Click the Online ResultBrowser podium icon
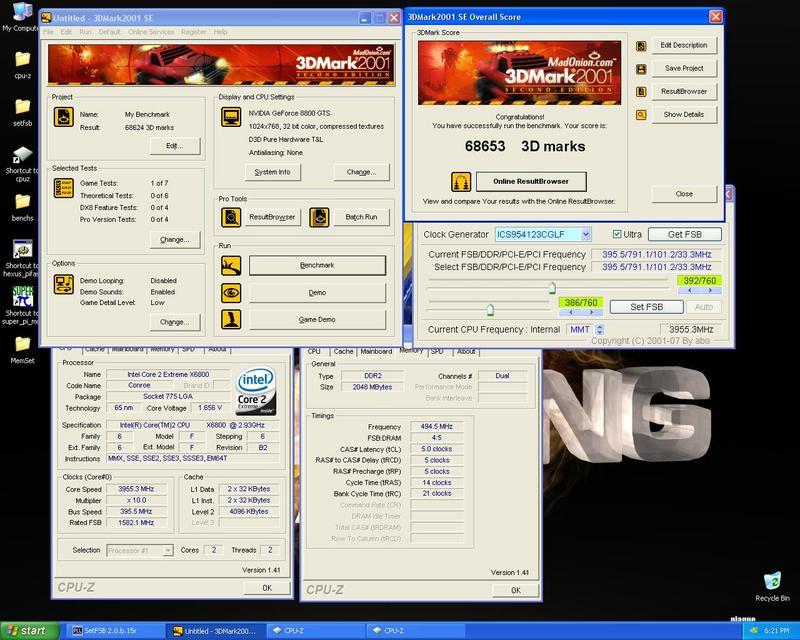The height and width of the screenshot is (640, 800). tap(461, 182)
